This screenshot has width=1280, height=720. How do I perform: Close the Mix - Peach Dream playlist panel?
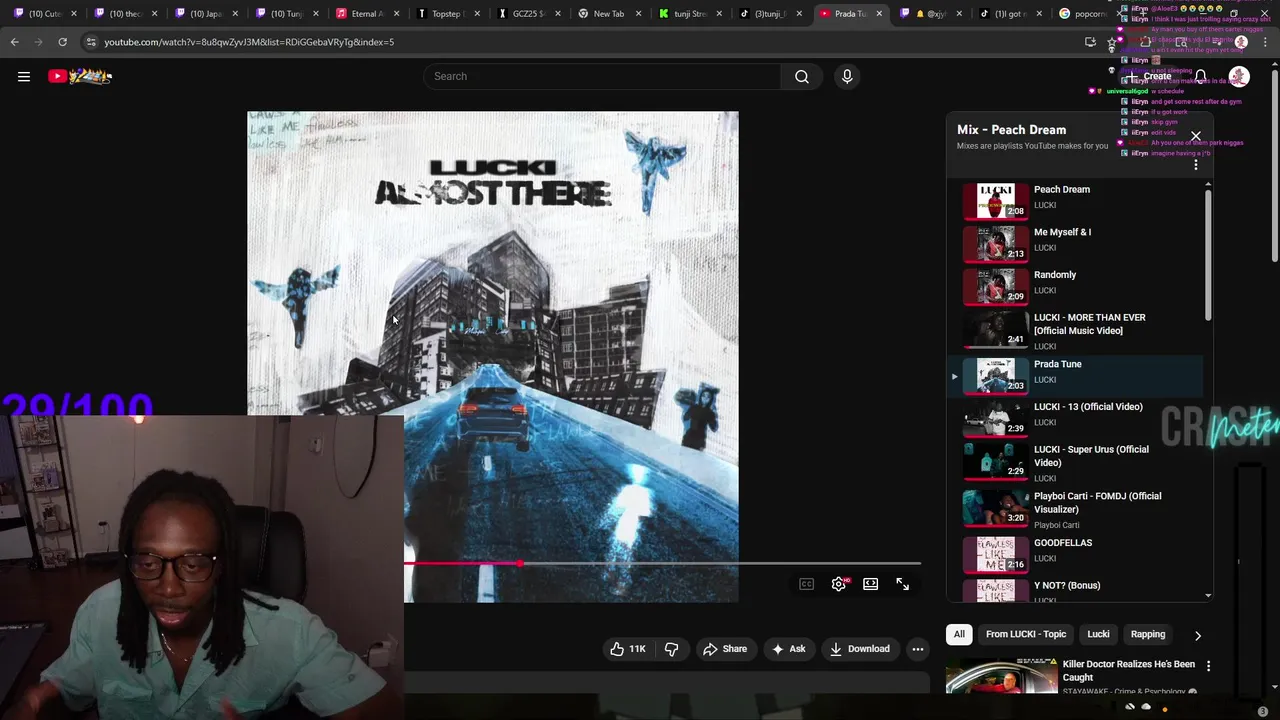tap(1195, 136)
